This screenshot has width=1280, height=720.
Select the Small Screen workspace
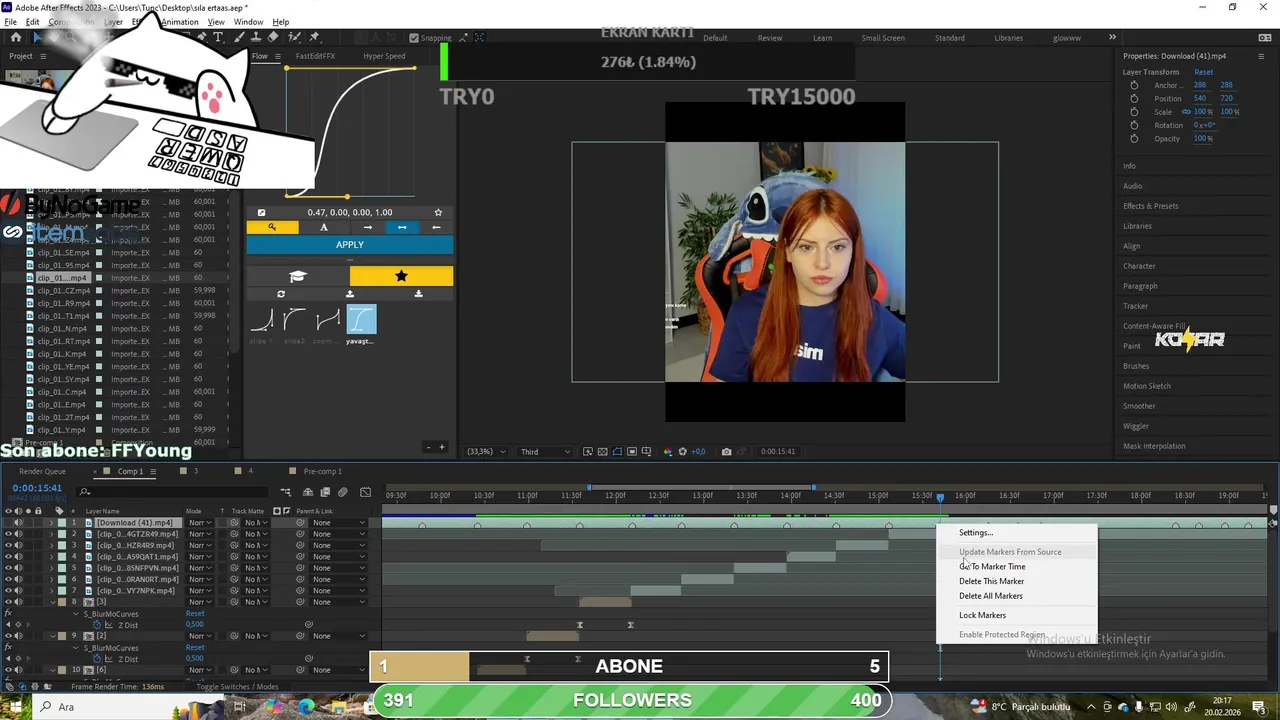pos(883,38)
